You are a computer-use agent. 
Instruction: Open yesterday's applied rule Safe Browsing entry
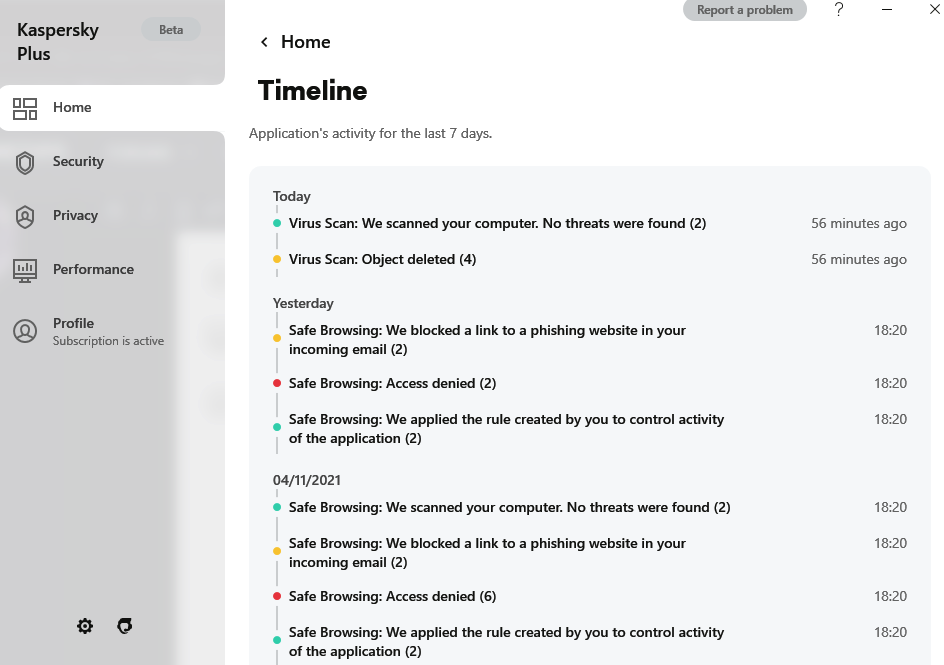(x=506, y=428)
